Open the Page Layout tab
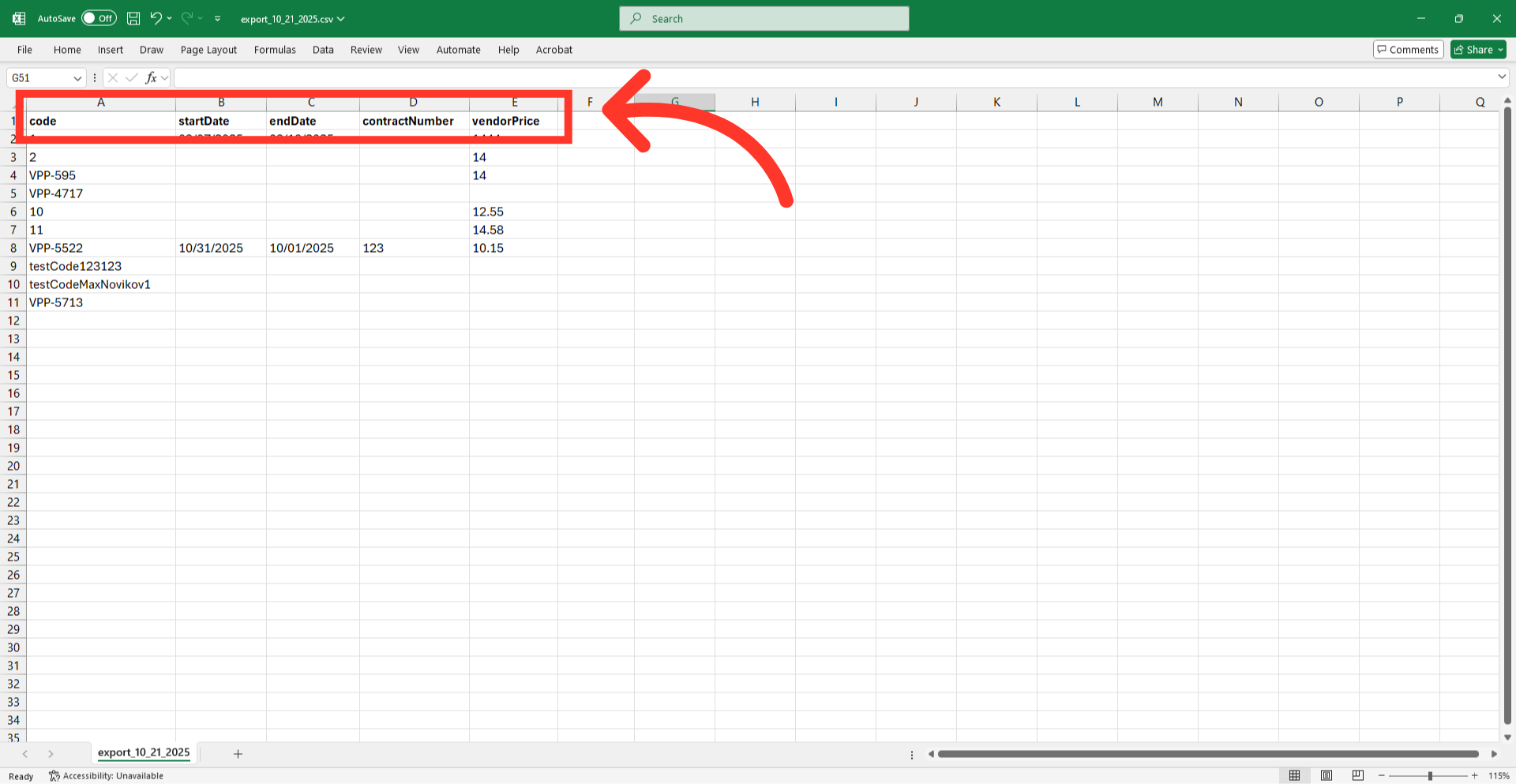This screenshot has height=784, width=1516. pos(208,50)
